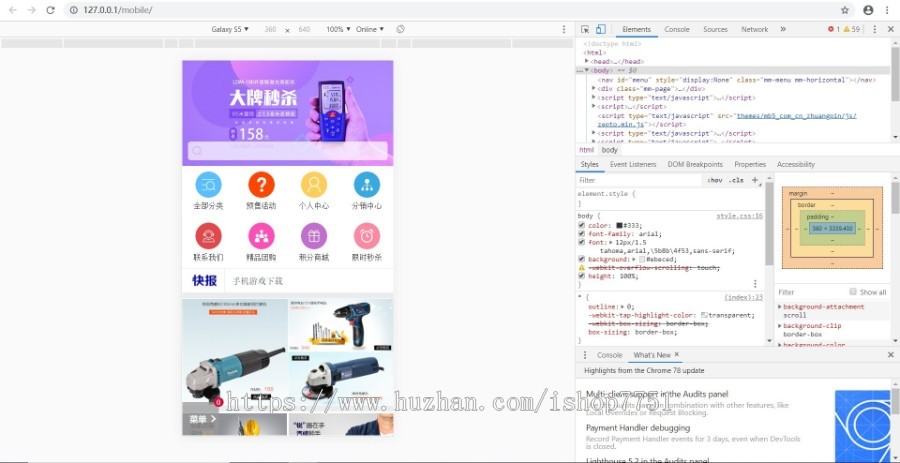The image size is (900, 463).
Task: Activate the inspect element picker icon
Action: click(585, 29)
